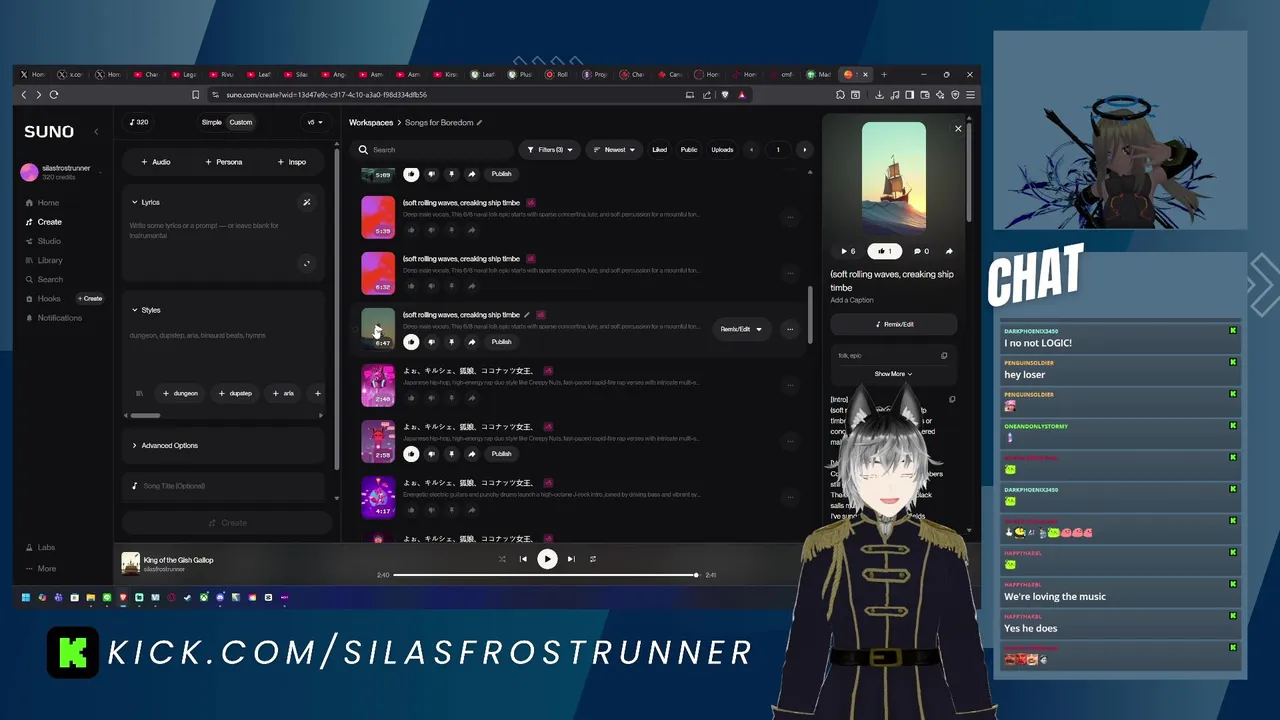Reload the browser page
Viewport: 1280px width, 720px height.
click(54, 95)
